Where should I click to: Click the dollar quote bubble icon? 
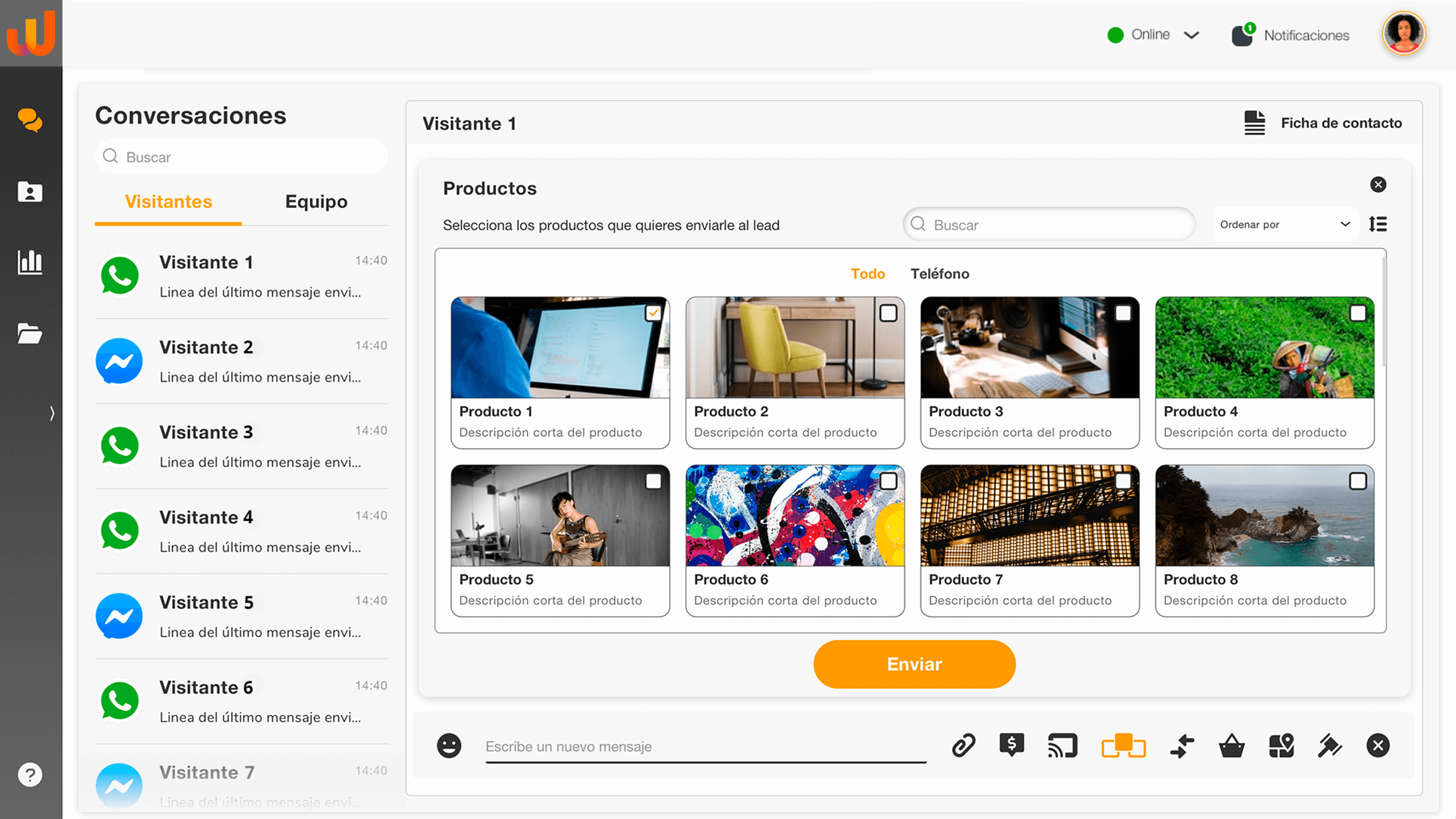pyautogui.click(x=1011, y=744)
